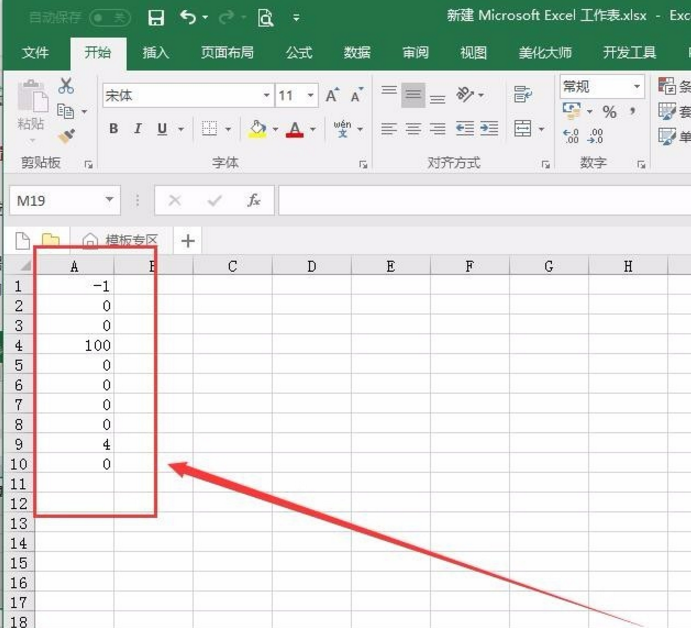Click the Undo arrow icon
The image size is (691, 628).
click(x=188, y=17)
